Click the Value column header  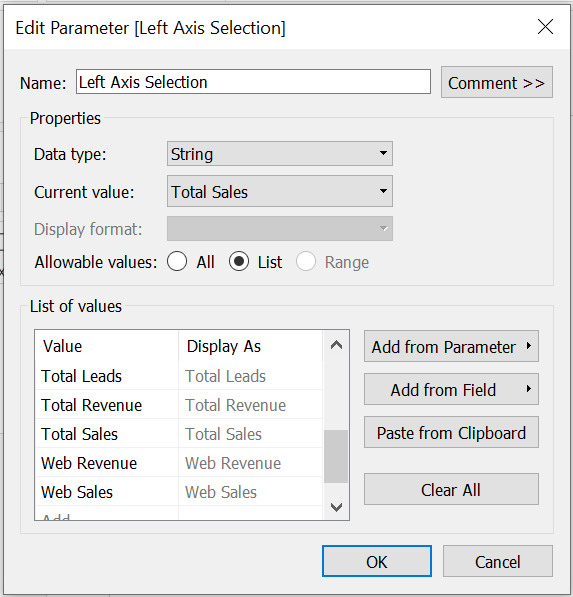tap(107, 346)
